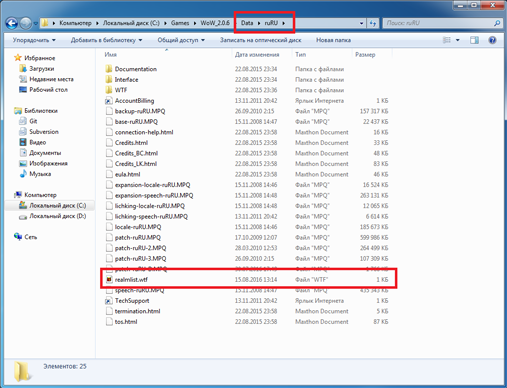
Task: Expand the address bar history dropdown
Action: coord(361,23)
